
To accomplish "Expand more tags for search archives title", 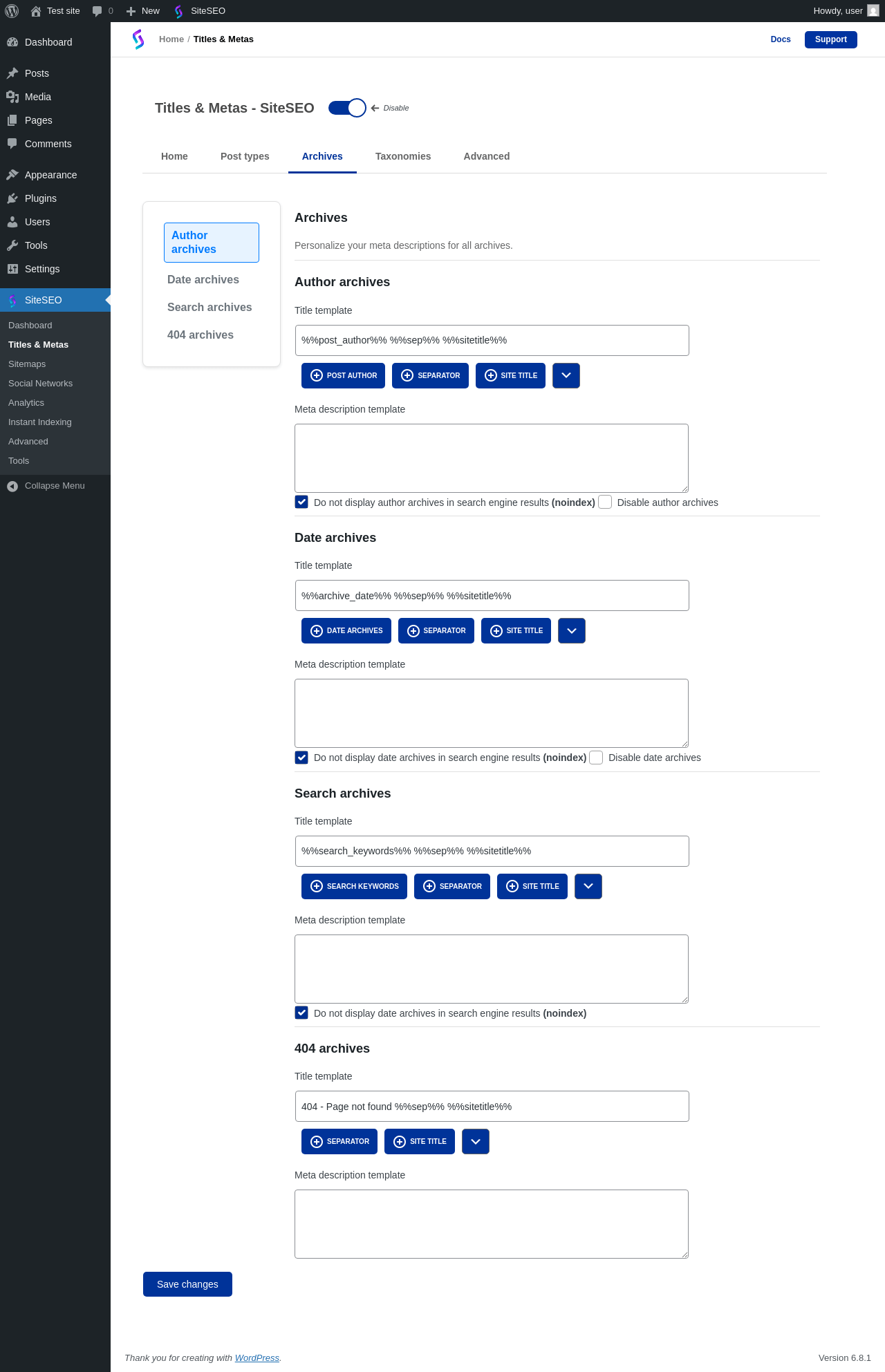I will pos(588,886).
